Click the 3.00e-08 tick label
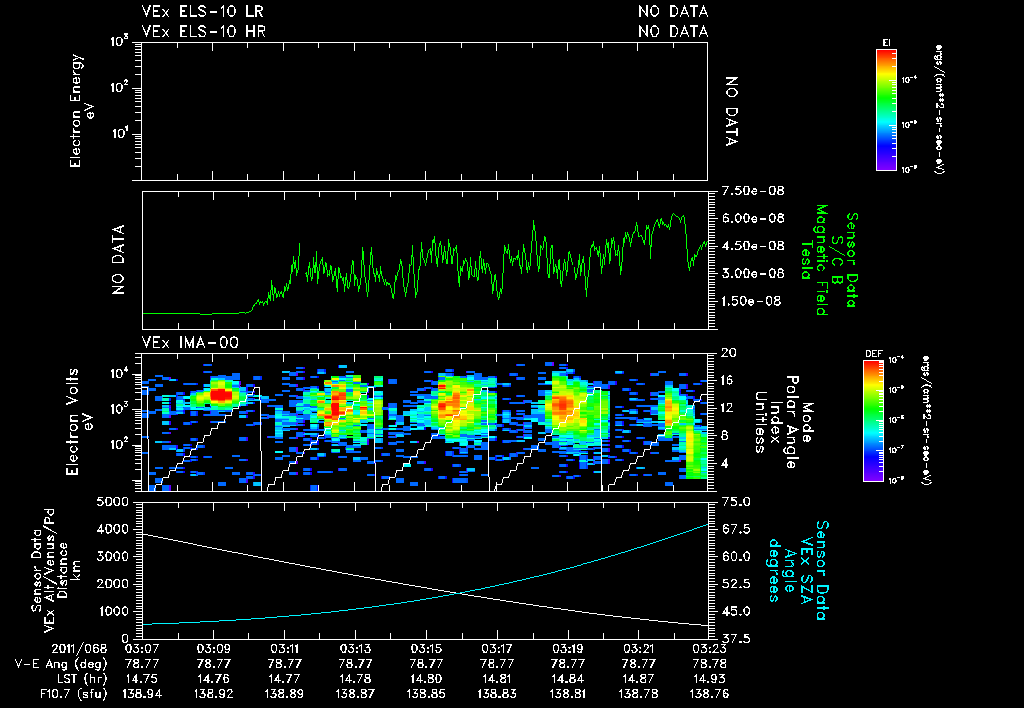The height and width of the screenshot is (708, 1024). [x=753, y=274]
